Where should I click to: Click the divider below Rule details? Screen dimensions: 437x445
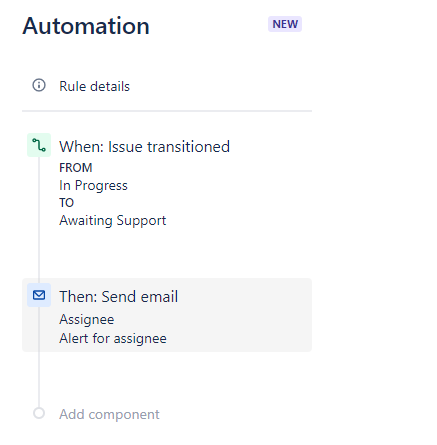click(167, 111)
